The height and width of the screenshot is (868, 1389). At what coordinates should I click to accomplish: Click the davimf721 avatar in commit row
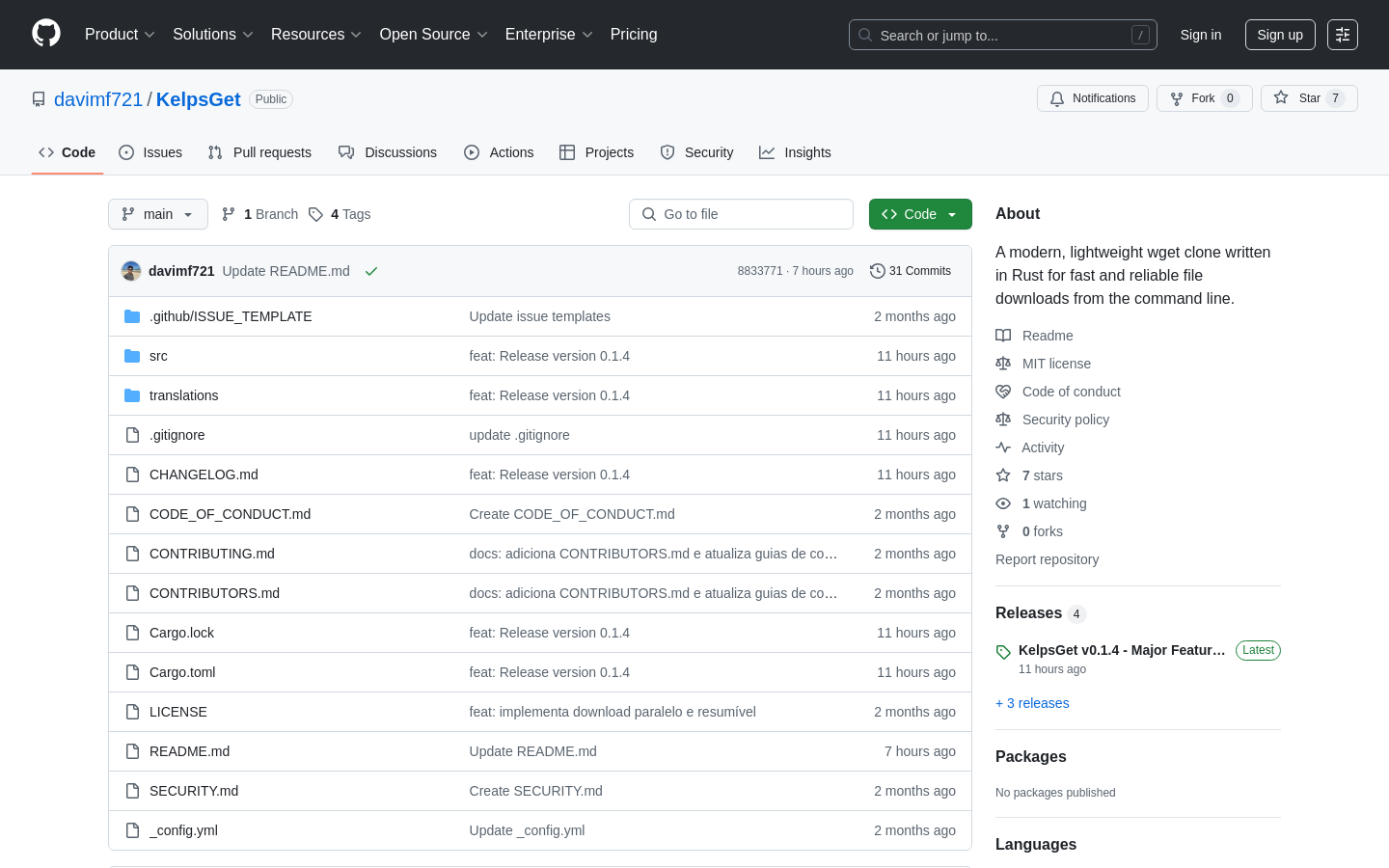[131, 271]
